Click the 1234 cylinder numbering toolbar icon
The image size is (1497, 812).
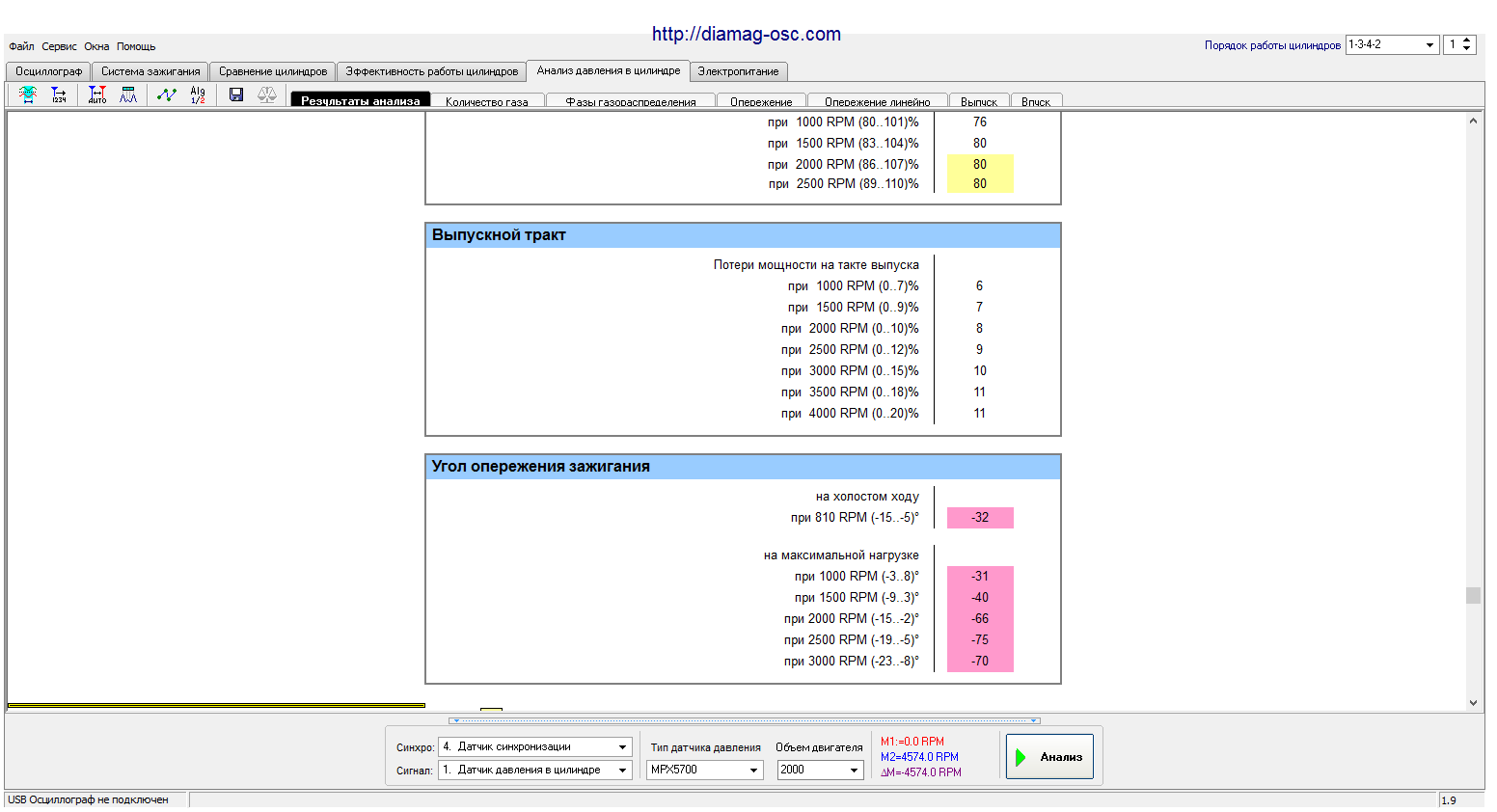[x=59, y=95]
